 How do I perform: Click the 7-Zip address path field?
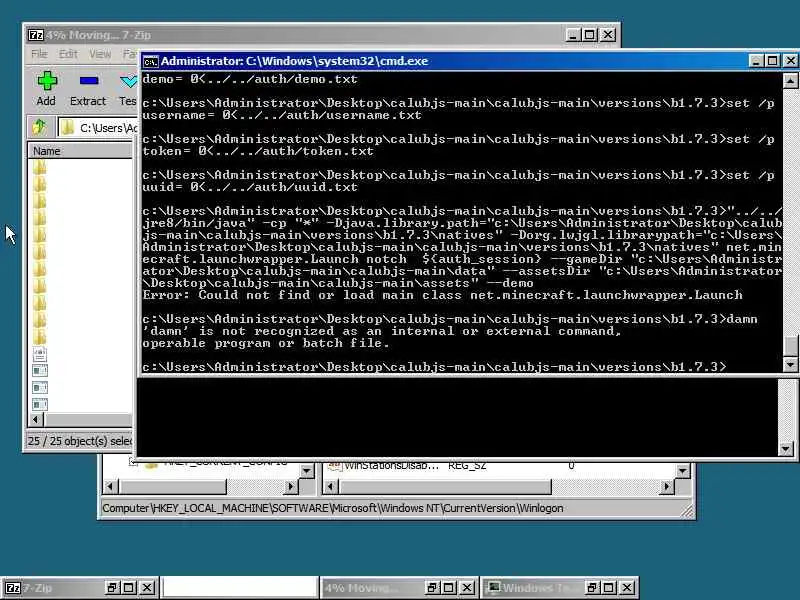(x=98, y=128)
